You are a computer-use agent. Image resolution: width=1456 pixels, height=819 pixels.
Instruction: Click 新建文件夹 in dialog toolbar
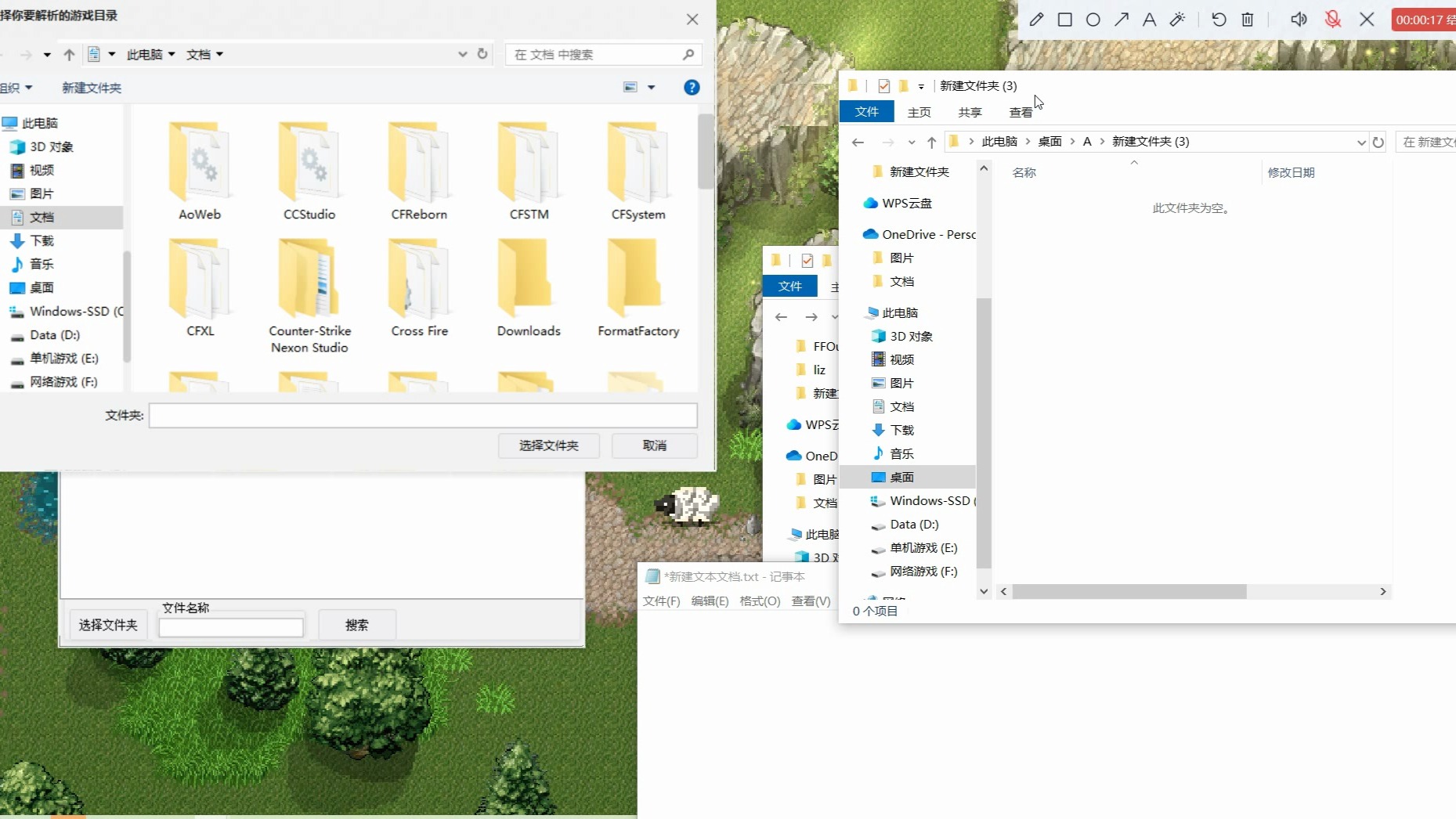point(92,88)
